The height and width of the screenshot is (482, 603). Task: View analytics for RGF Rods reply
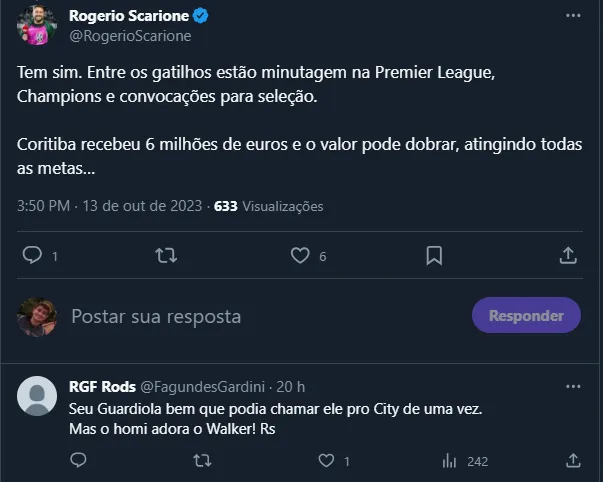pyautogui.click(x=450, y=461)
